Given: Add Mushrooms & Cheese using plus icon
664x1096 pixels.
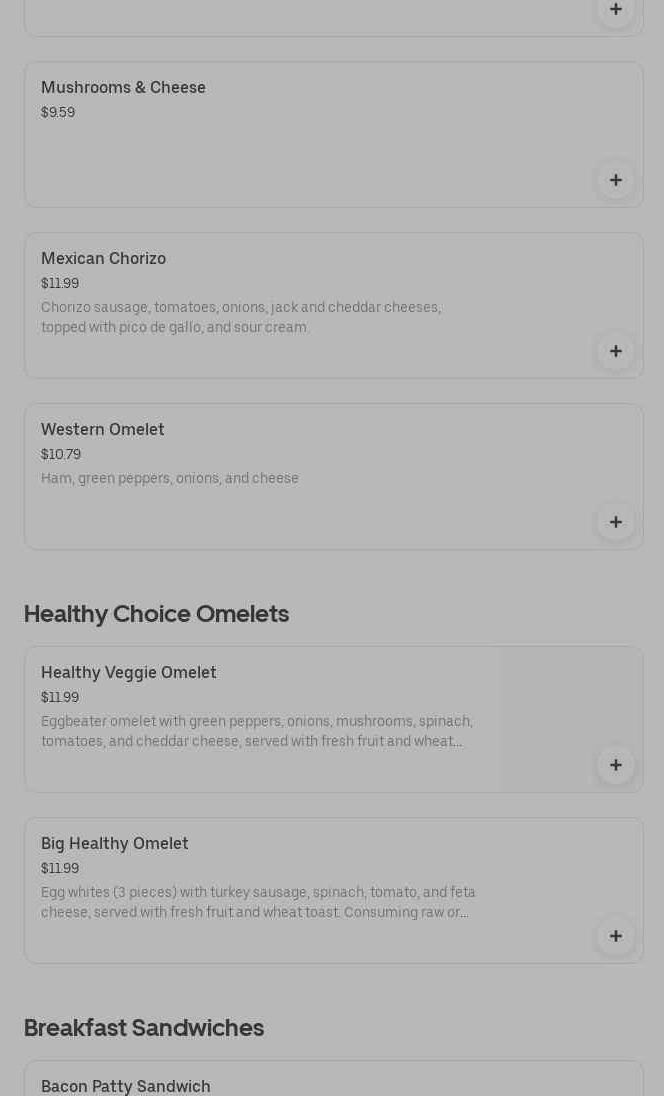Looking at the screenshot, I should (616, 180).
